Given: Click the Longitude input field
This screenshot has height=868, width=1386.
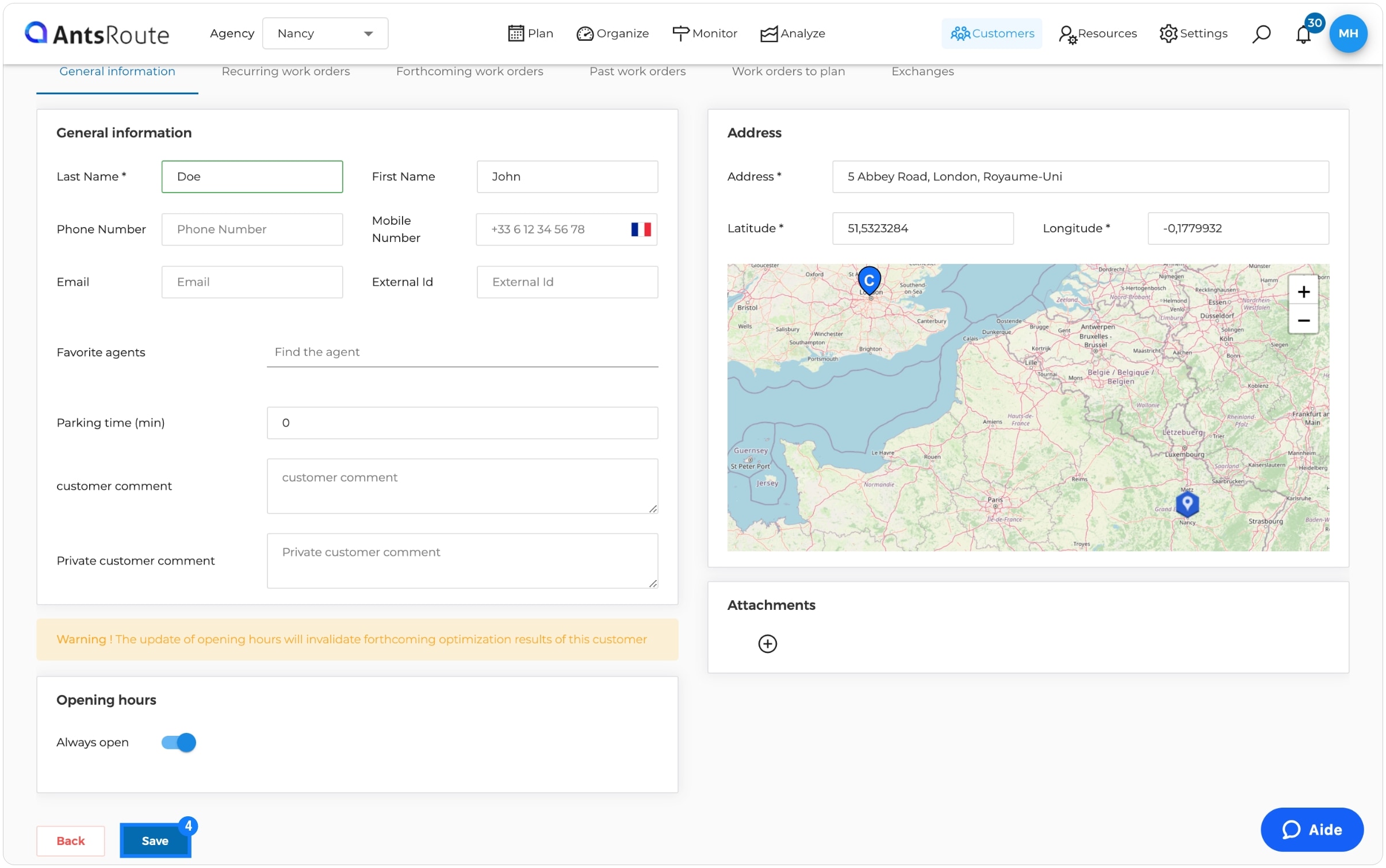Looking at the screenshot, I should click(1238, 228).
